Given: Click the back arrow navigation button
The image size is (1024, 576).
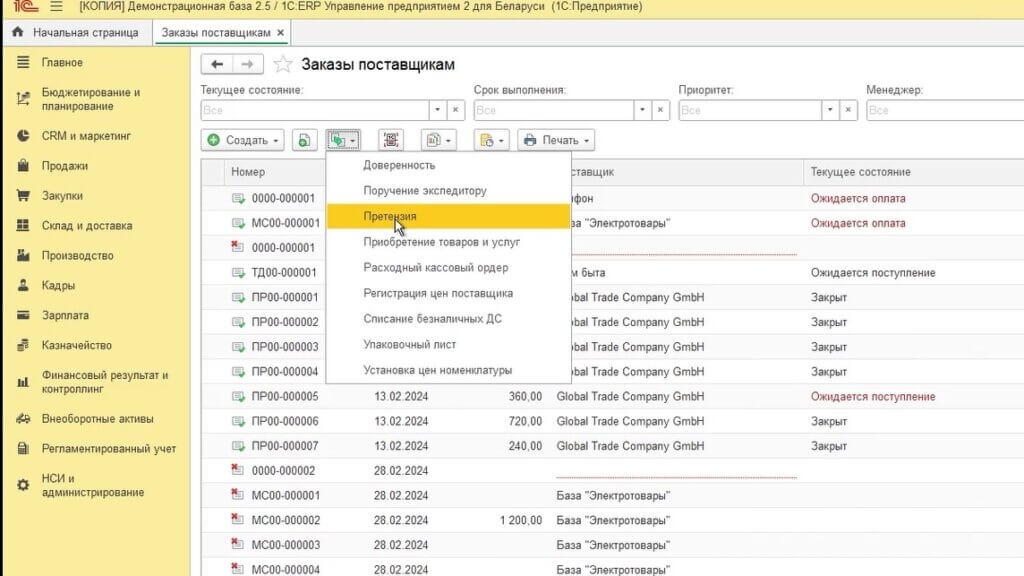Looking at the screenshot, I should [217, 65].
